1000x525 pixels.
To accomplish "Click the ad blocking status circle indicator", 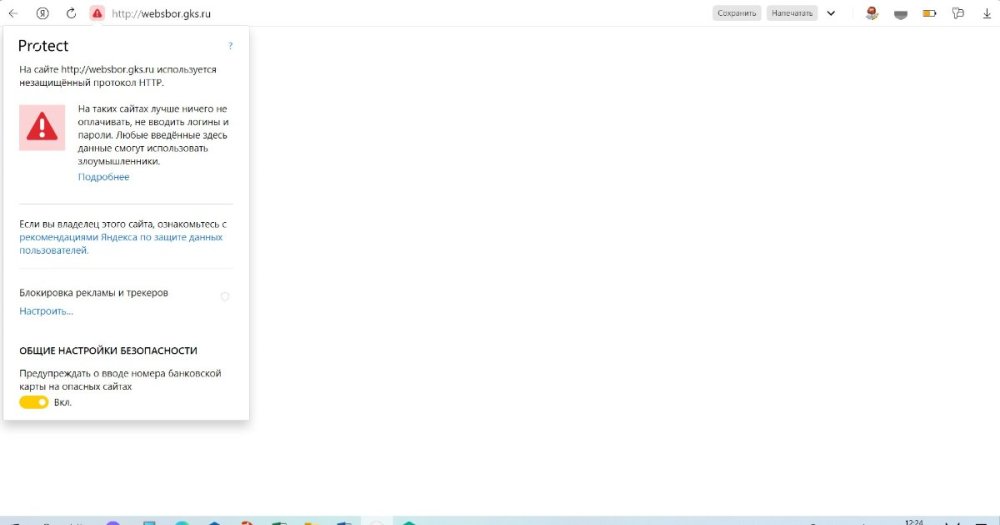I will point(224,296).
